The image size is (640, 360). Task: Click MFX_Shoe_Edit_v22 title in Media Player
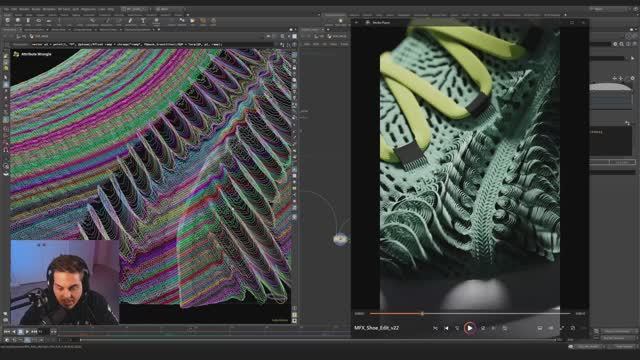[376, 328]
